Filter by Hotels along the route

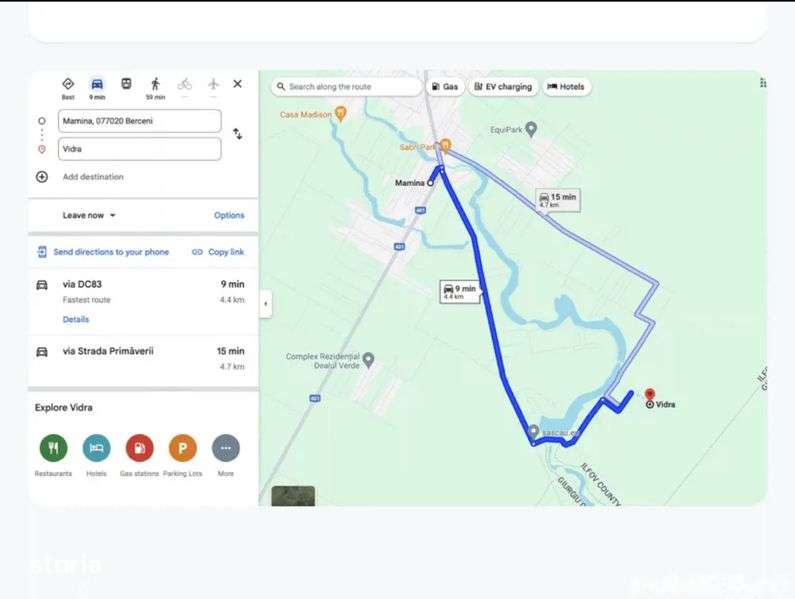(x=566, y=87)
